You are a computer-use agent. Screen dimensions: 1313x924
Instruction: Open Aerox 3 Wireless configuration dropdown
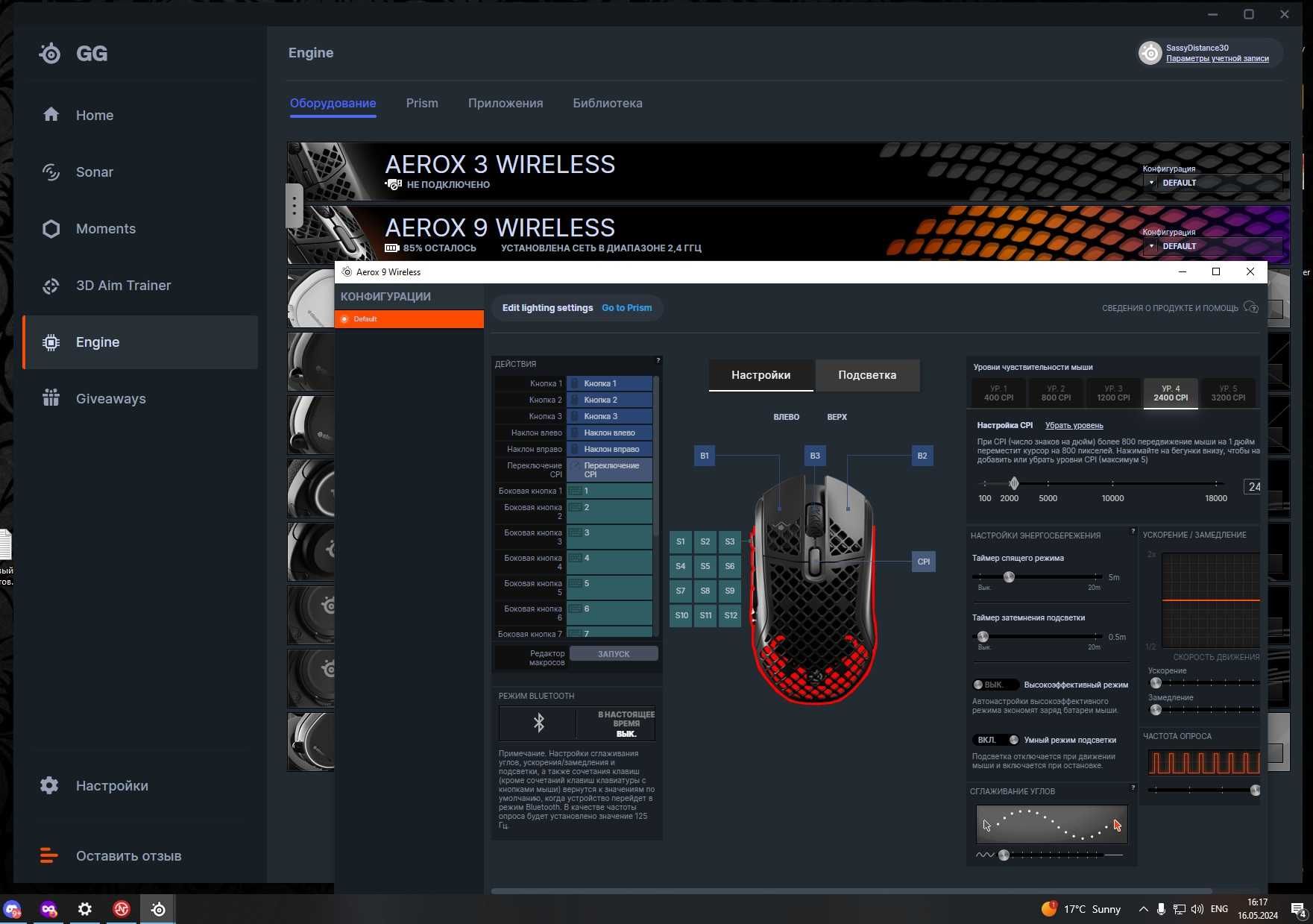coord(1214,183)
